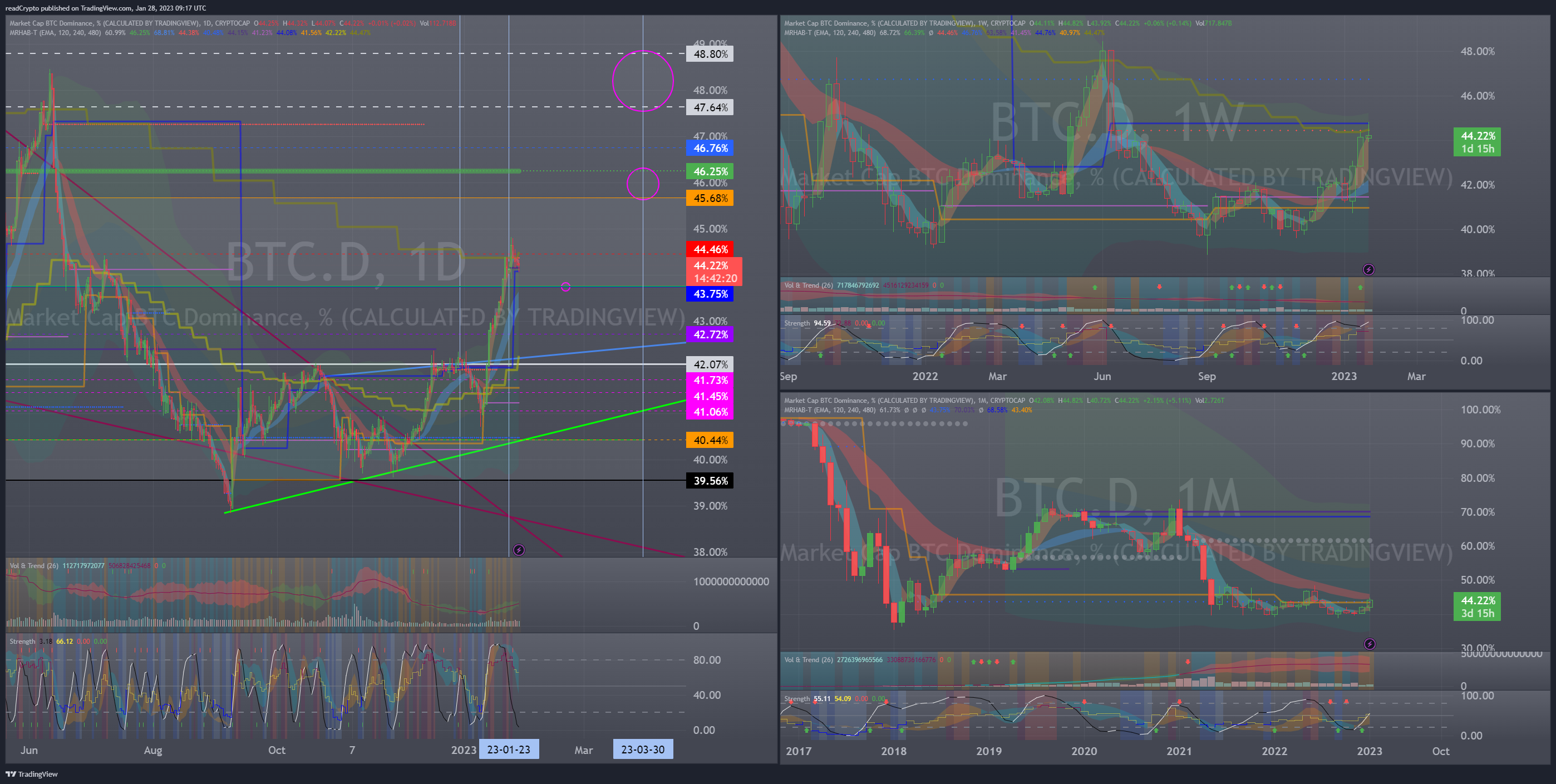
Task: Click the MRHAB-T indicator legend in 1D chart
Action: [190, 33]
